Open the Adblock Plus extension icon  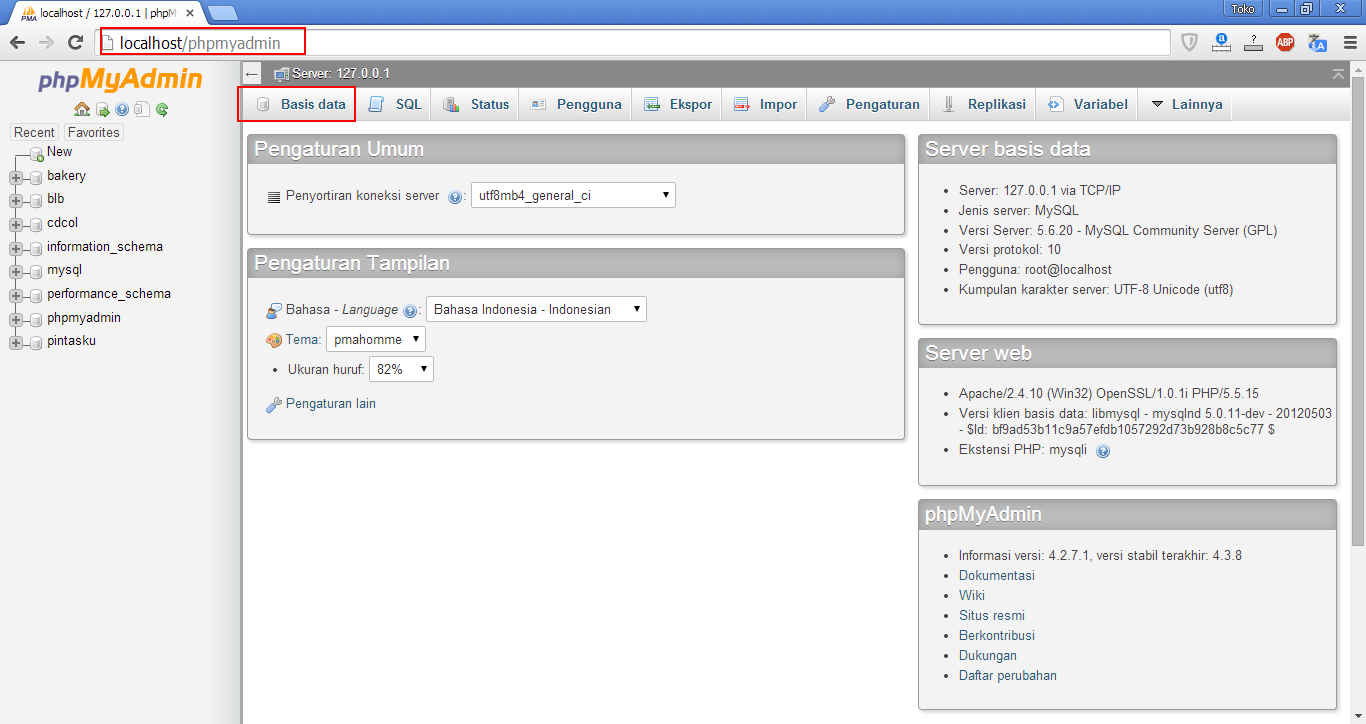click(x=1285, y=42)
